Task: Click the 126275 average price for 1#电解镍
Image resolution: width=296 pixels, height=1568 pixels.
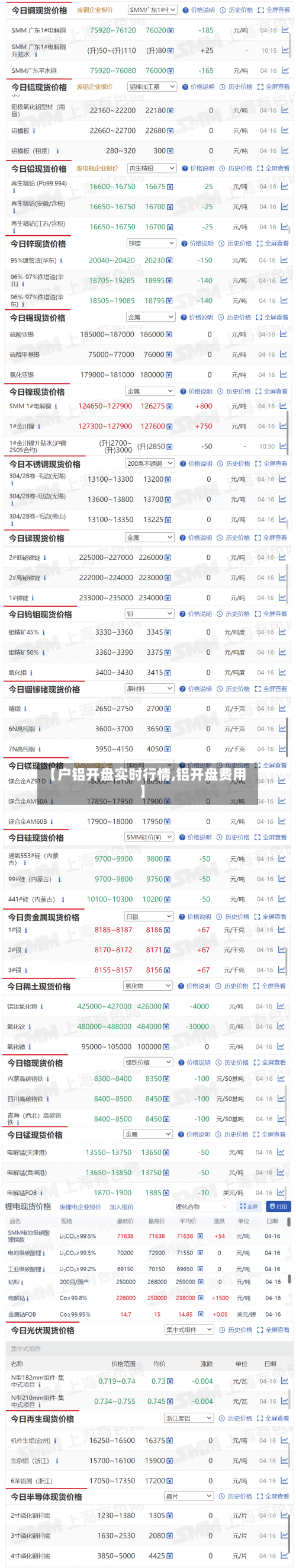Action: pos(153,406)
